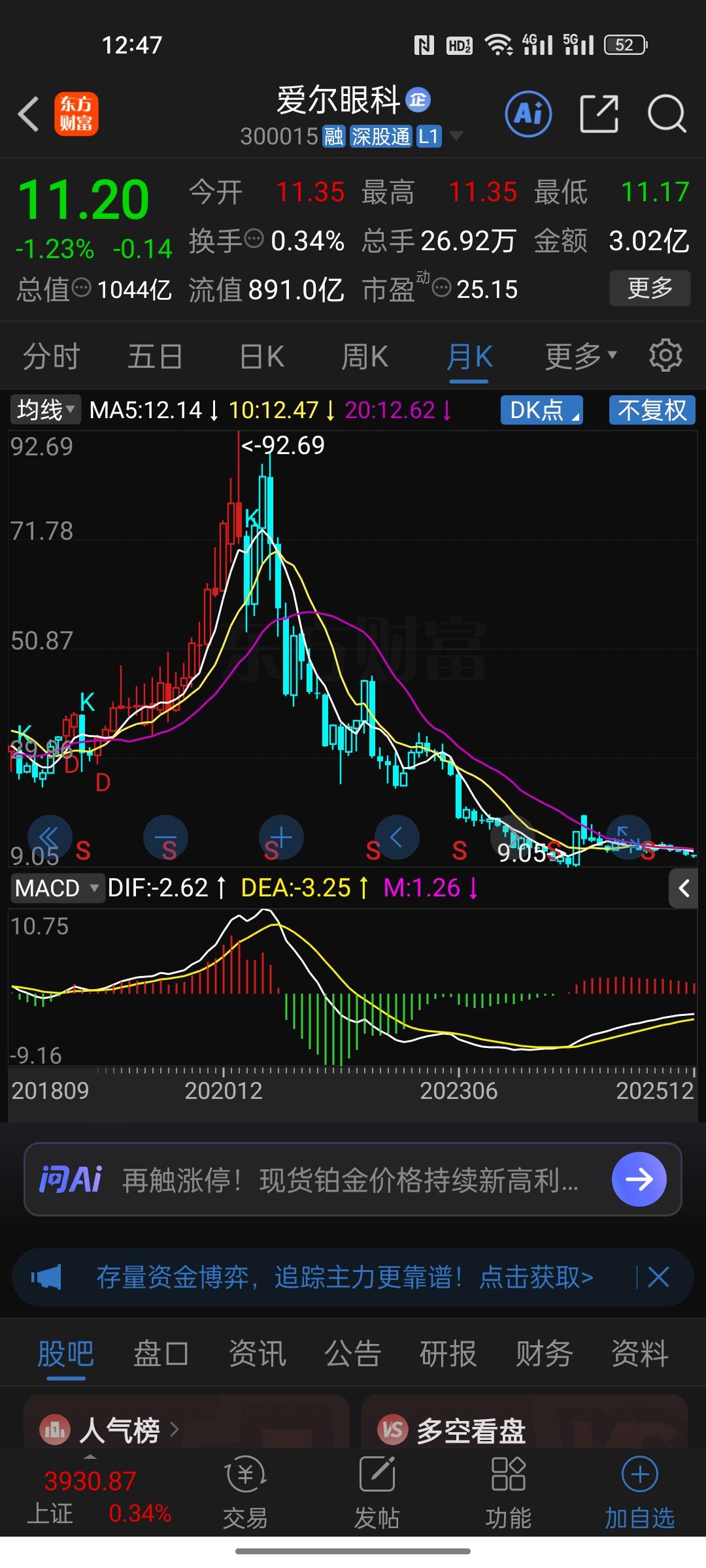This screenshot has height=1568, width=706.
Task: Tap the DIF:-2.62 value
Action: [x=158, y=888]
